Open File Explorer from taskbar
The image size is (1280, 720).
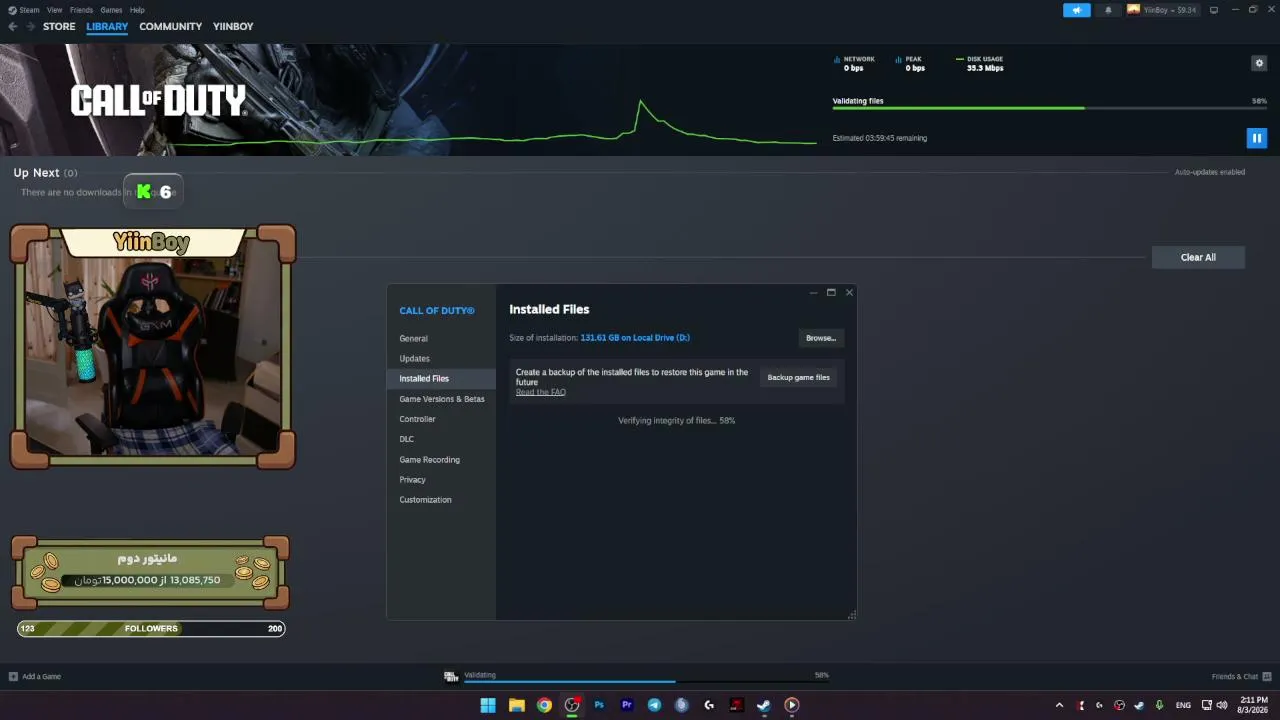[517, 705]
